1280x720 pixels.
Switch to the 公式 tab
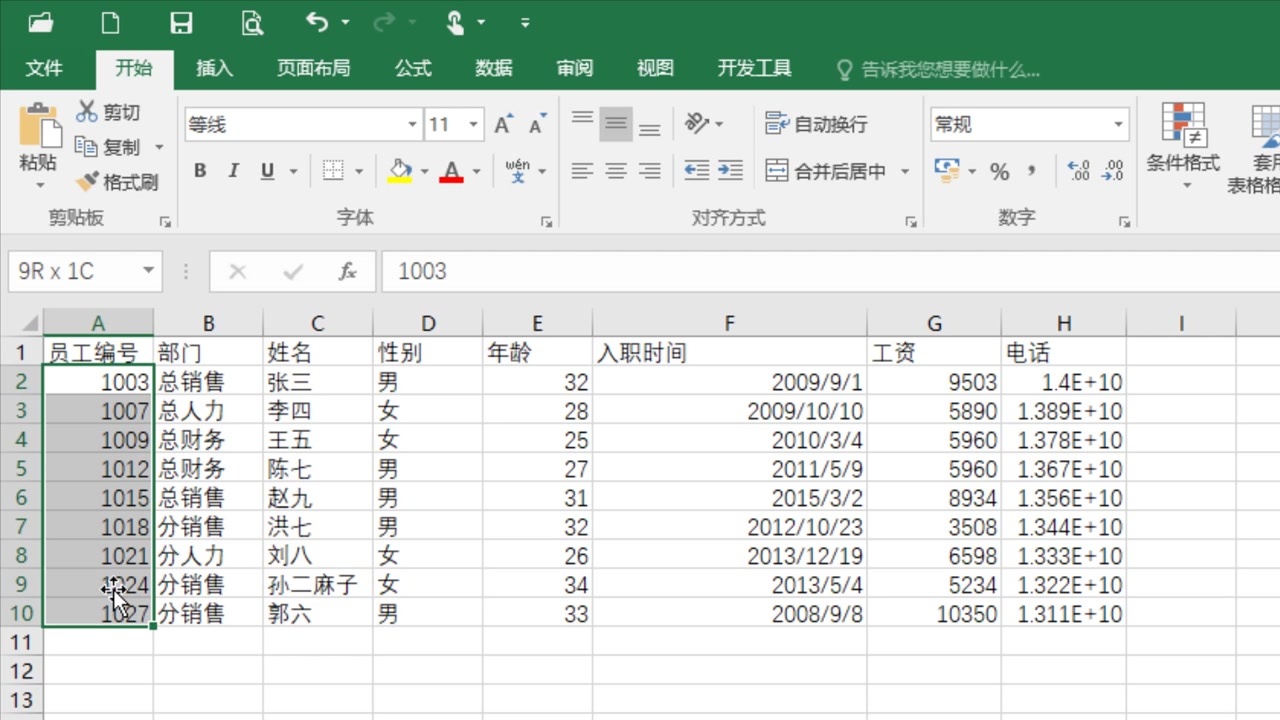[x=413, y=68]
